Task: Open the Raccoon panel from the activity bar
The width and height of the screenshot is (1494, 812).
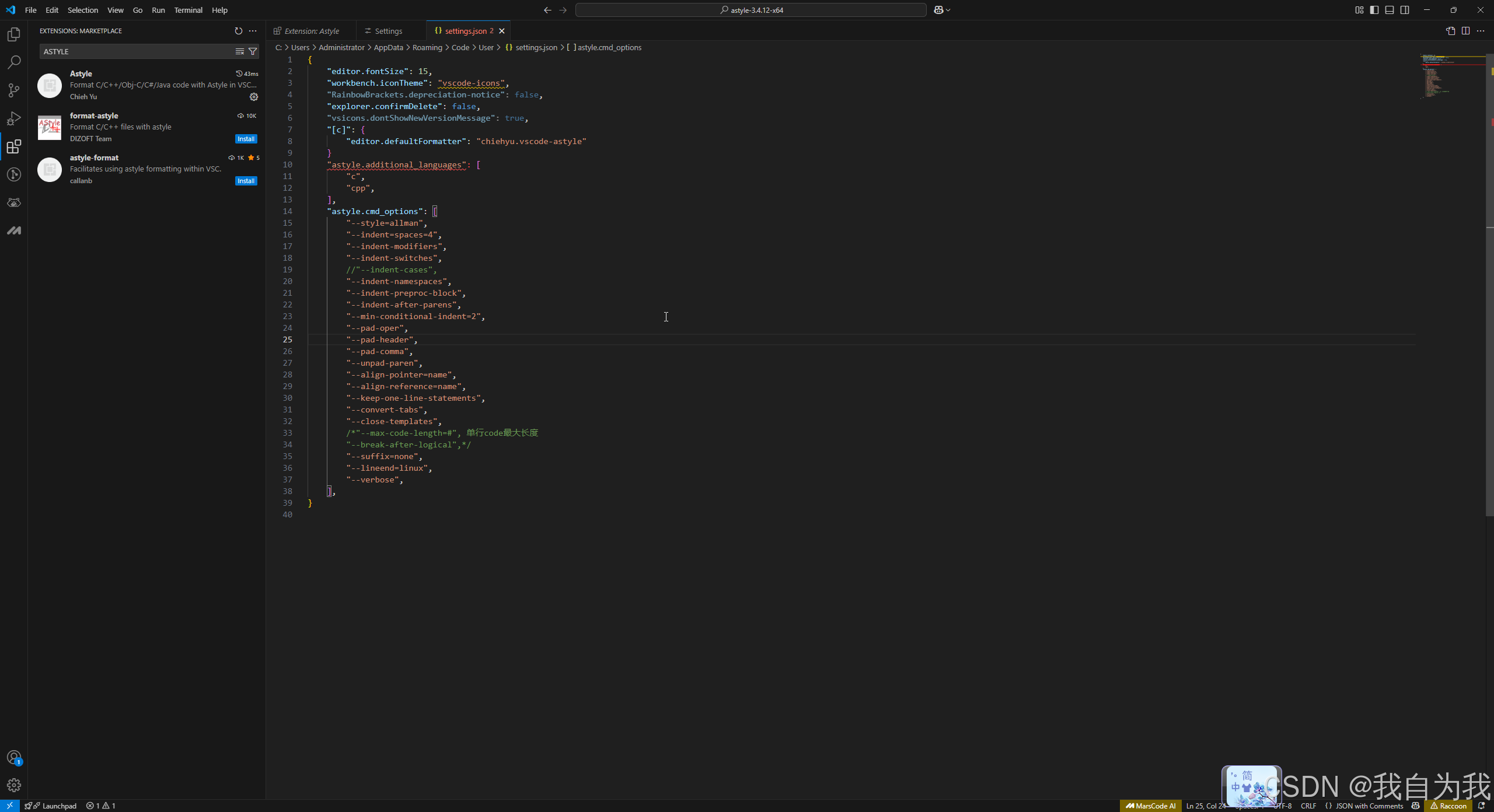Action: click(13, 202)
